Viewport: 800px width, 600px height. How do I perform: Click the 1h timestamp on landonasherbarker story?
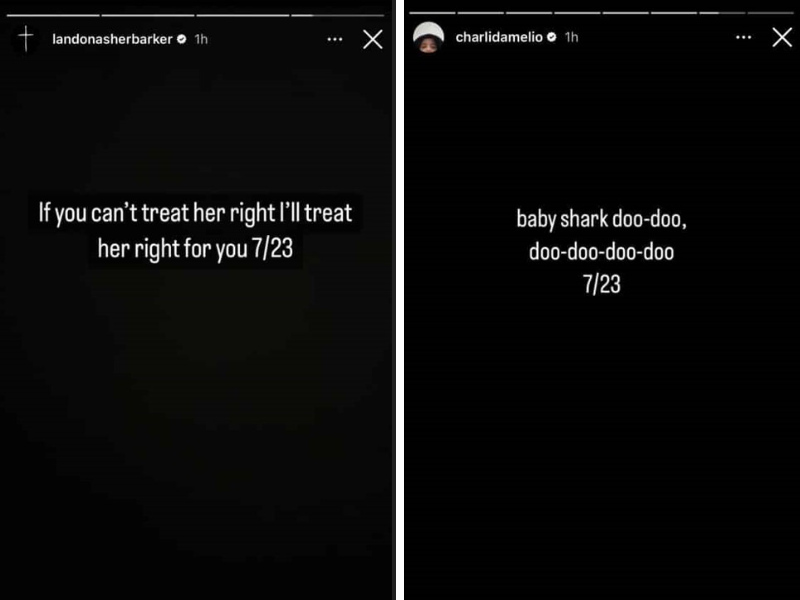click(201, 39)
